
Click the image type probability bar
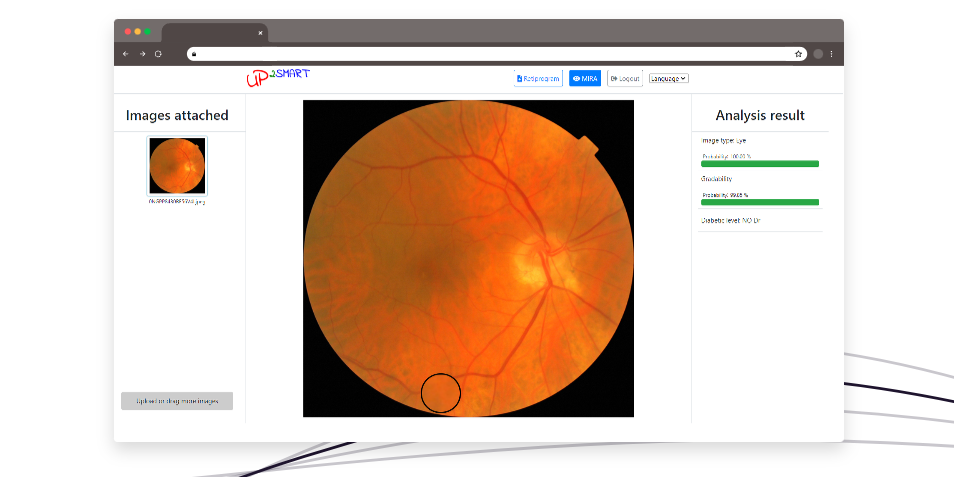click(760, 164)
